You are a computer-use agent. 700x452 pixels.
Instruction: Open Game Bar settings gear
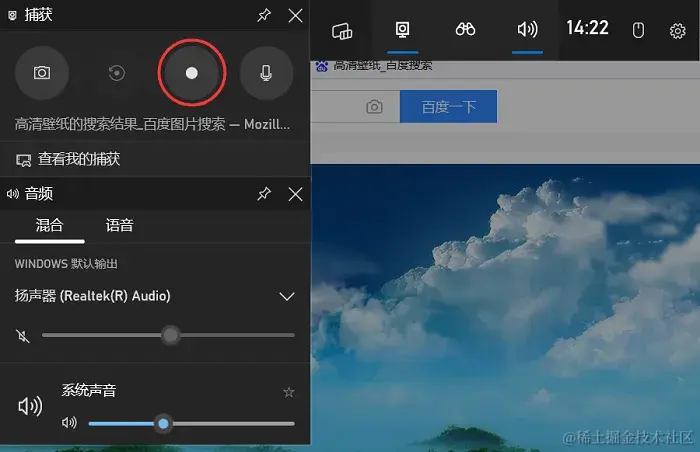coord(677,31)
